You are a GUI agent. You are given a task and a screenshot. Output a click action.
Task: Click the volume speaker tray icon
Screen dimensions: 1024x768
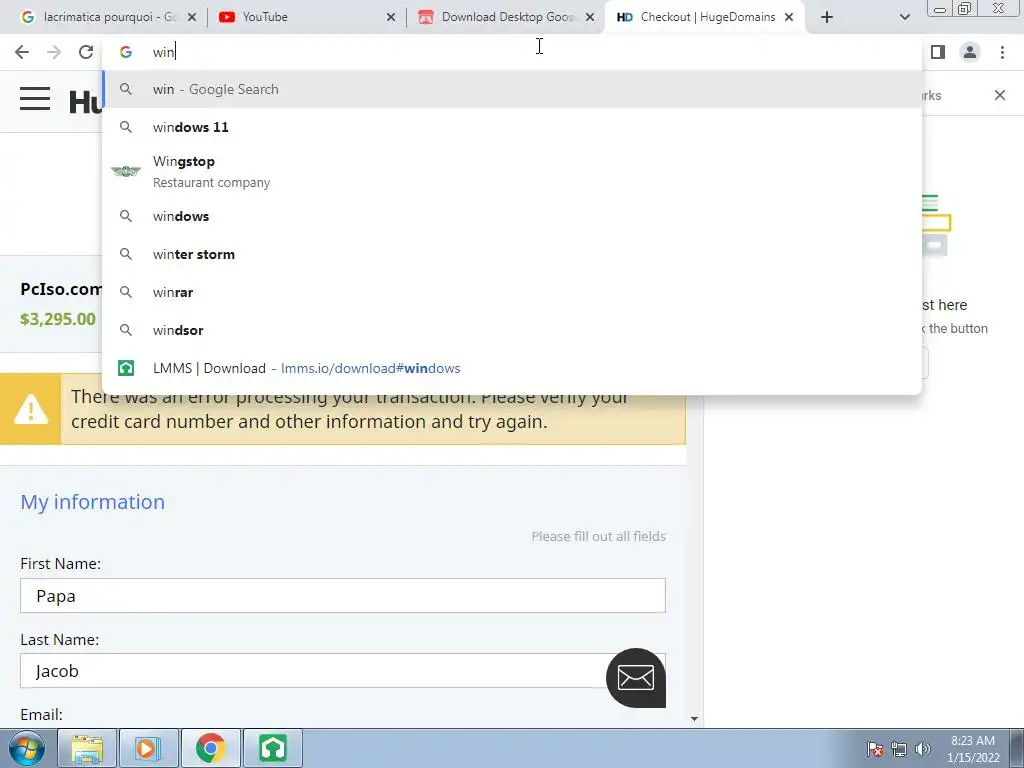pyautogui.click(x=923, y=749)
